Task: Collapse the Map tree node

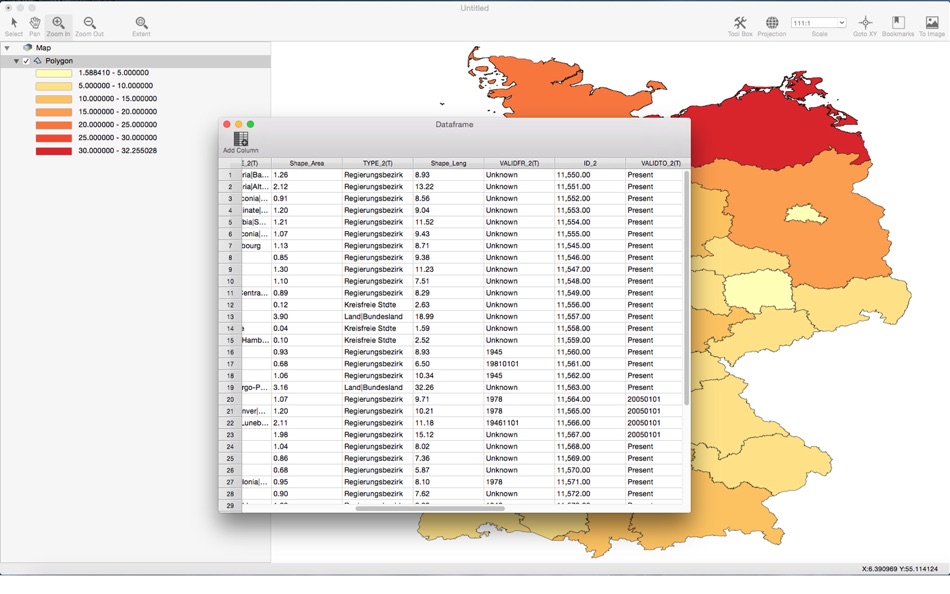Action: 7,48
